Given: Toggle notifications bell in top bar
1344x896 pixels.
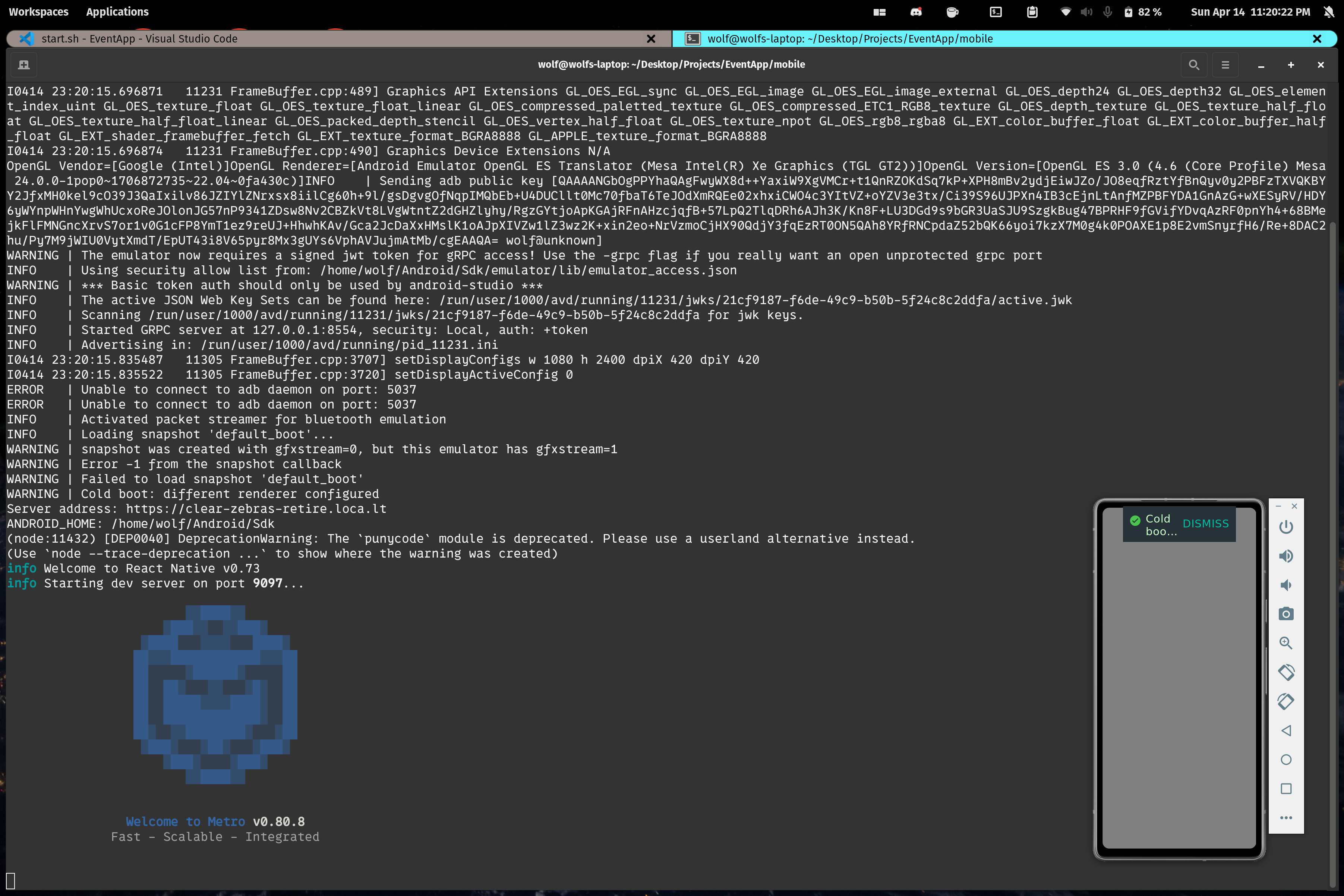Looking at the screenshot, I should pyautogui.click(x=1329, y=12).
